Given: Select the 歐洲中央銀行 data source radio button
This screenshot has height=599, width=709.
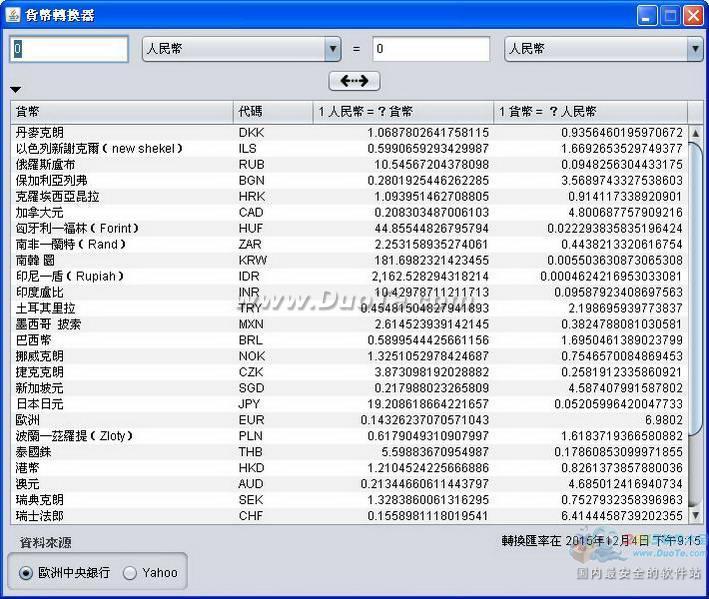Looking at the screenshot, I should pos(26,573).
